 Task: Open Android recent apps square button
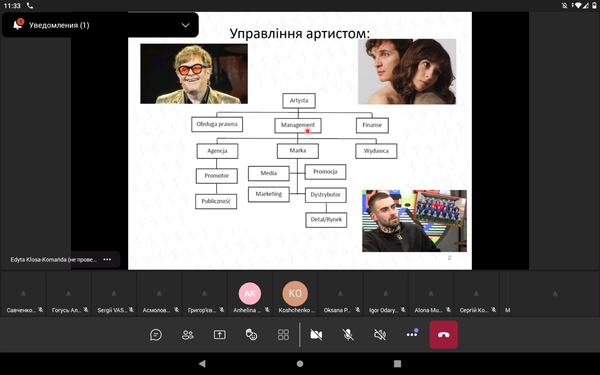(398, 364)
